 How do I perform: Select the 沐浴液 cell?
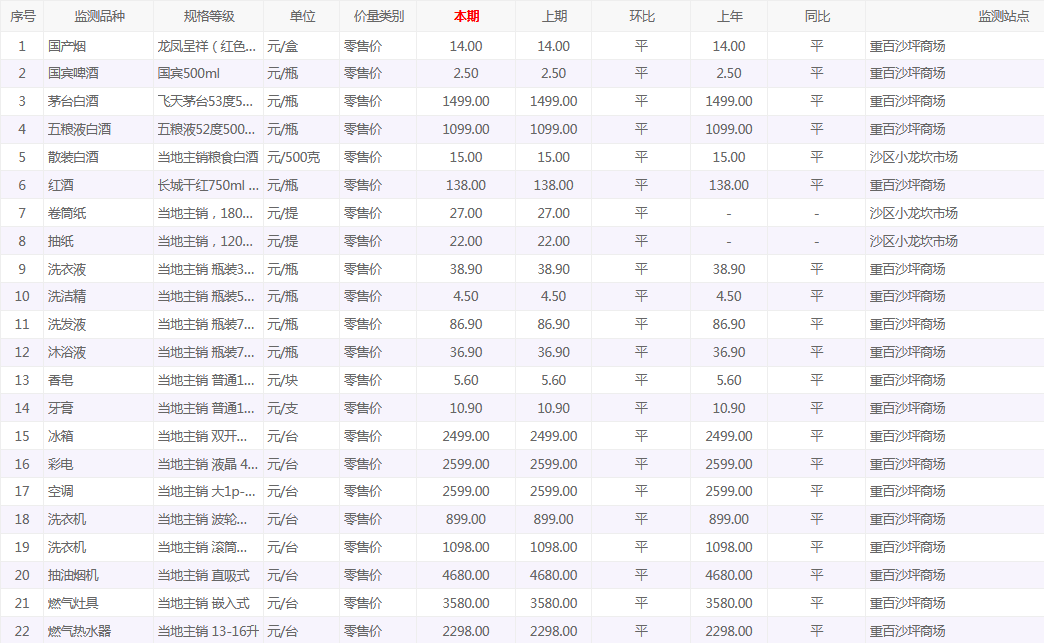point(67,352)
